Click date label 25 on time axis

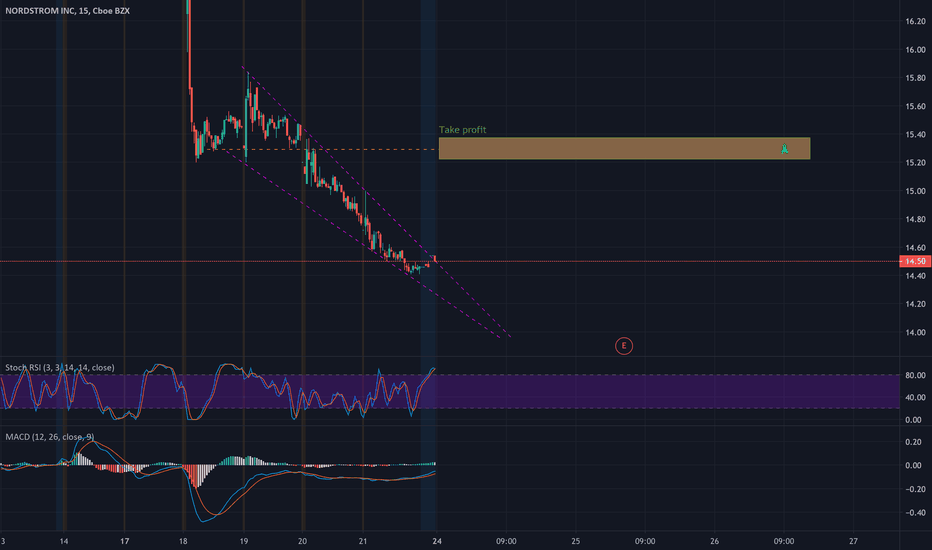575,541
